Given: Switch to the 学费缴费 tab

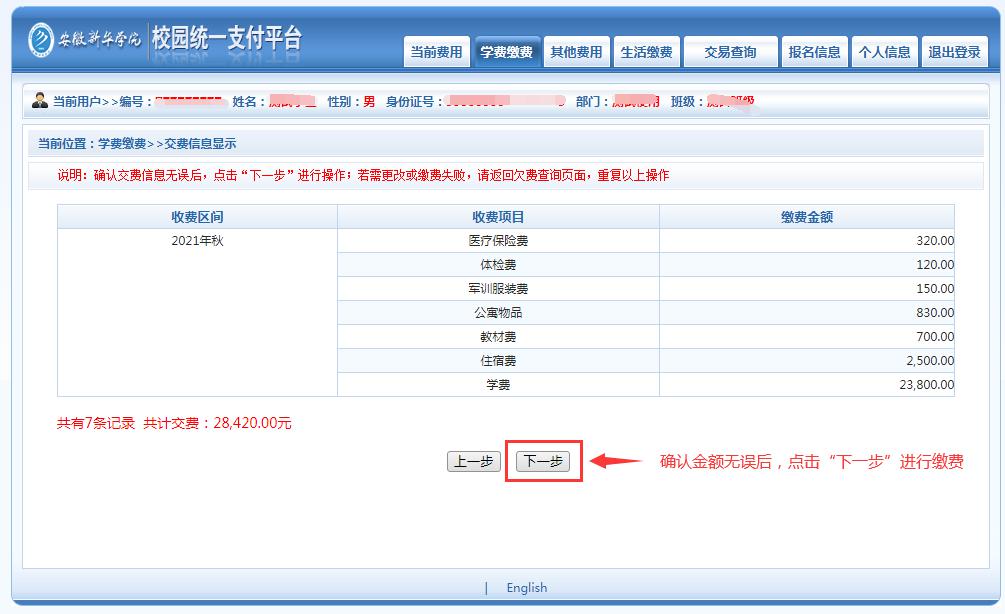Looking at the screenshot, I should click(x=506, y=53).
